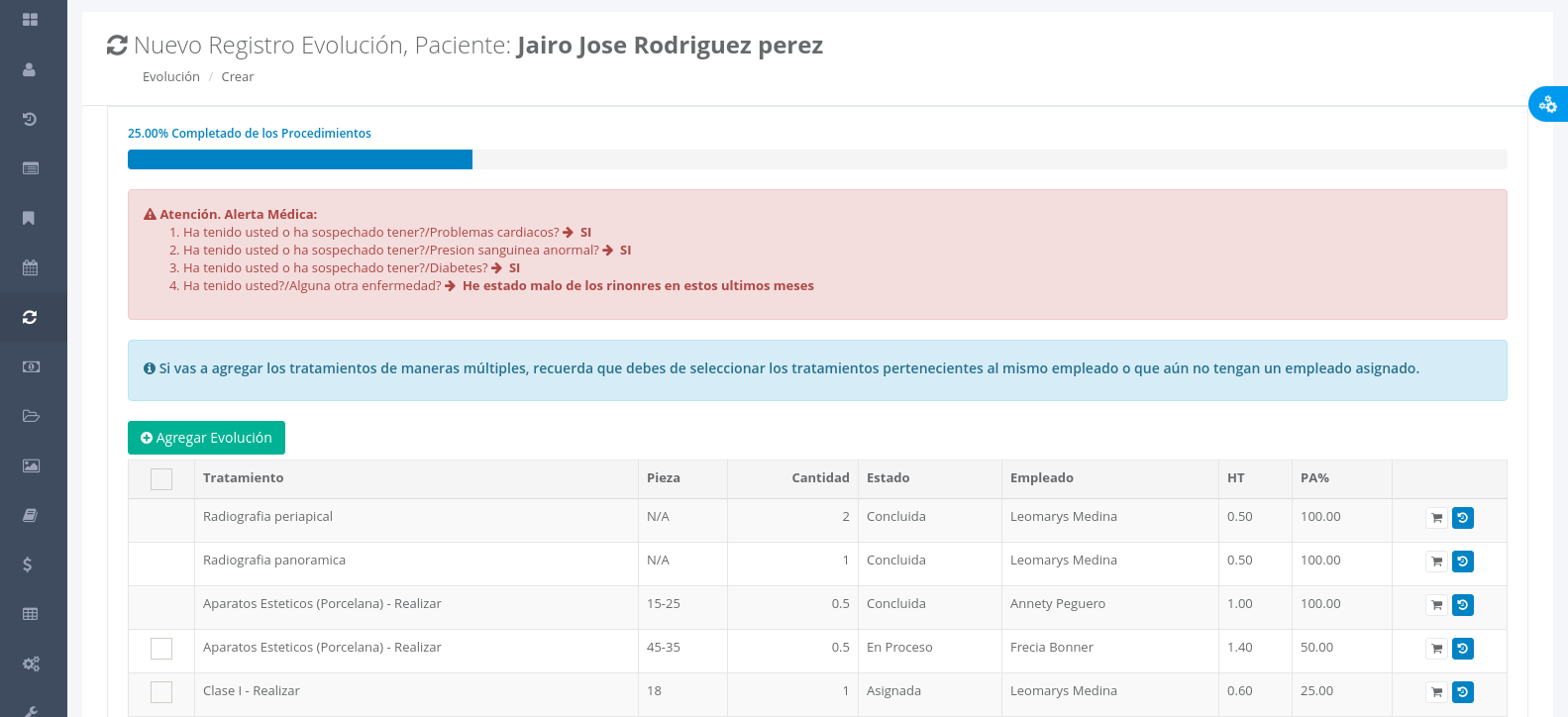Check the box for Clase I - Realizar

pyautogui.click(x=161, y=692)
